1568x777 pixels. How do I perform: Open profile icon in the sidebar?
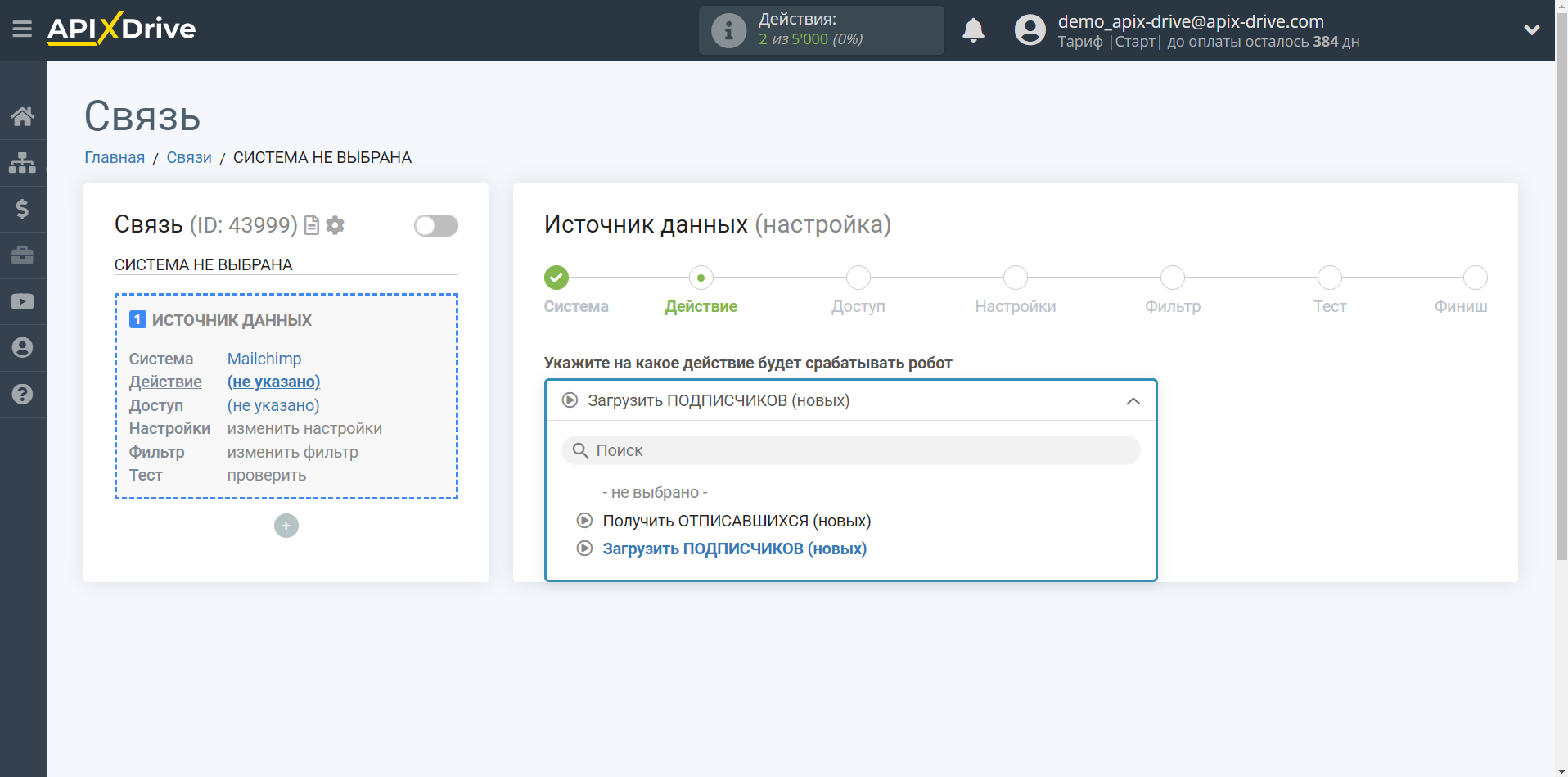pos(23,348)
